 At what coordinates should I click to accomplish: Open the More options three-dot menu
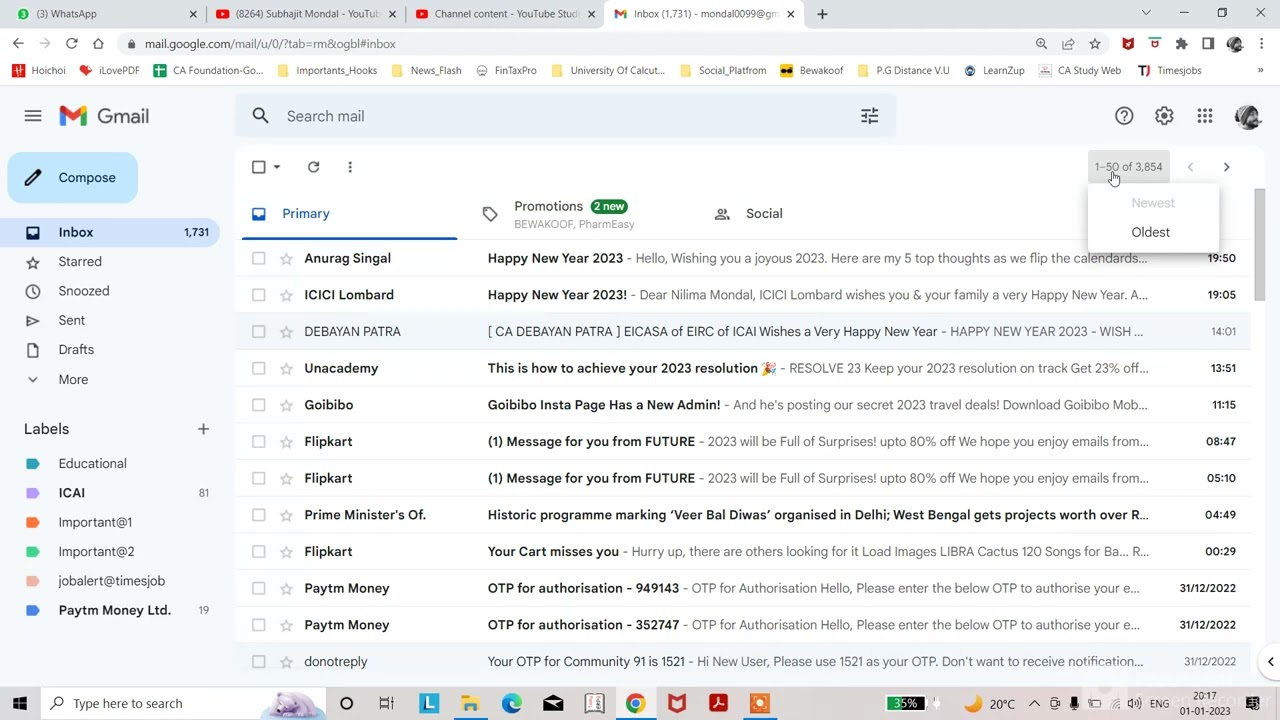[350, 167]
